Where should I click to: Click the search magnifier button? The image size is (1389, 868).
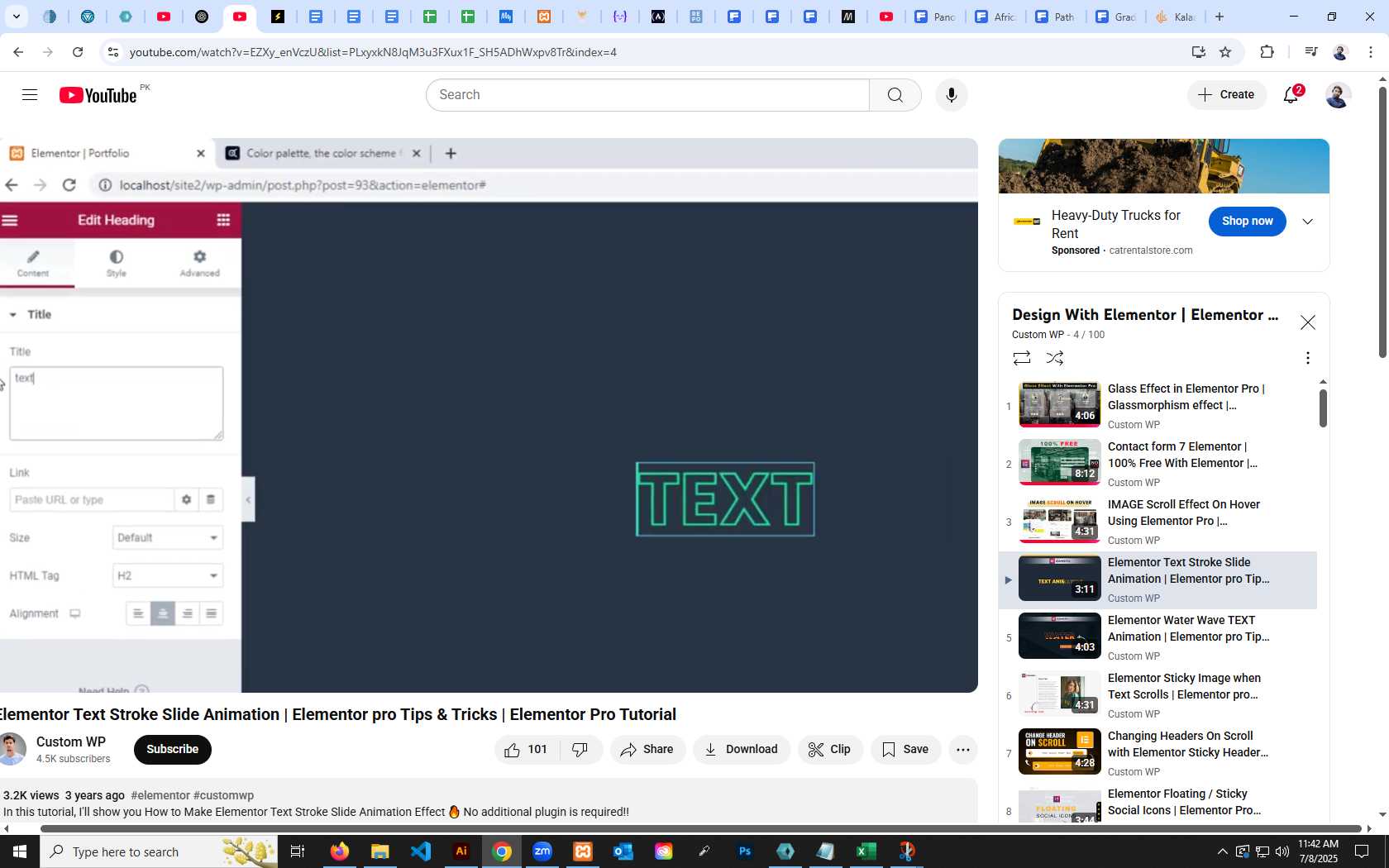point(895,95)
